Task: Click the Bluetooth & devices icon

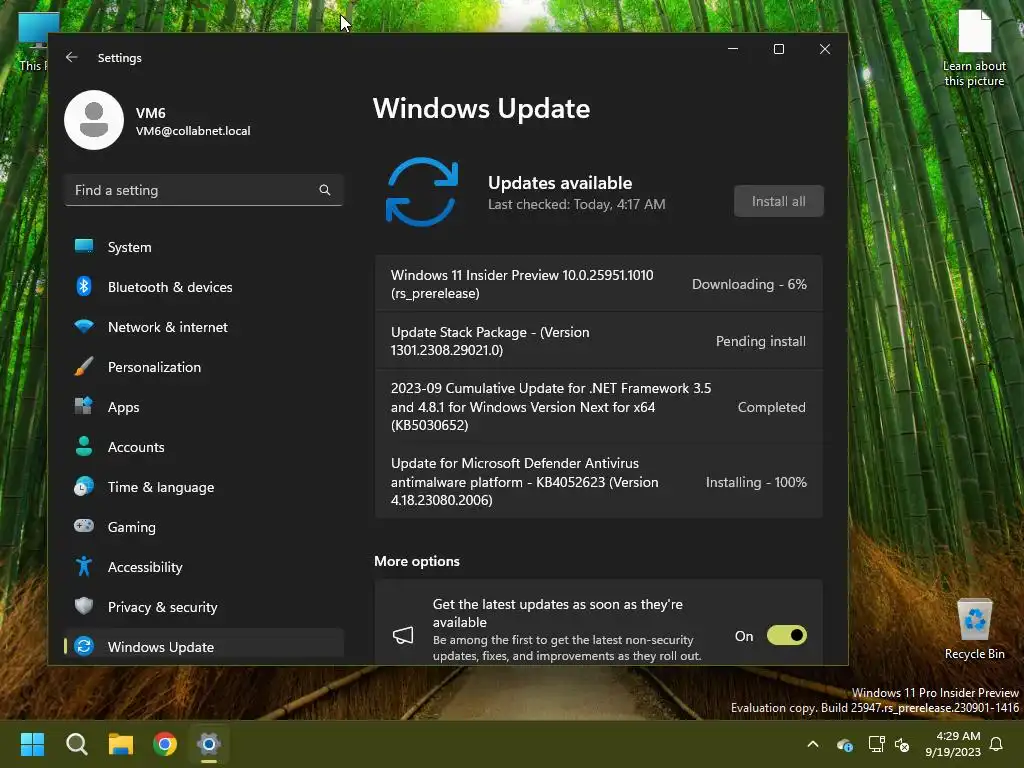Action: coord(84,286)
